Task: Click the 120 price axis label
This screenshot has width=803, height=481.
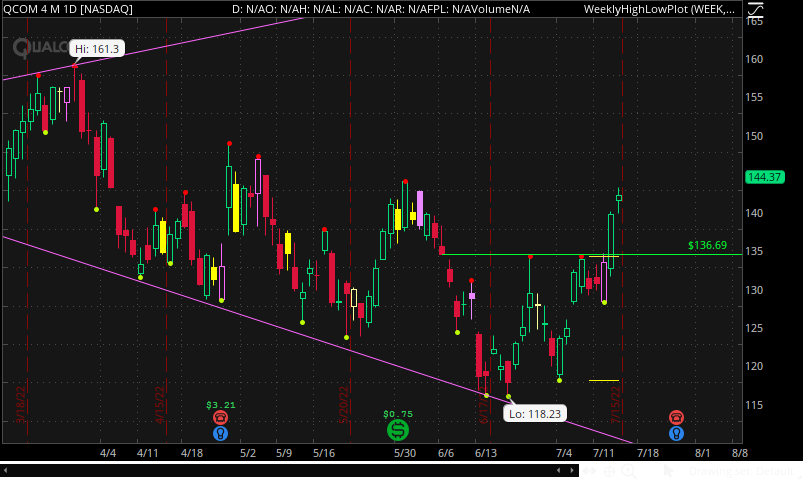Action: [x=754, y=366]
